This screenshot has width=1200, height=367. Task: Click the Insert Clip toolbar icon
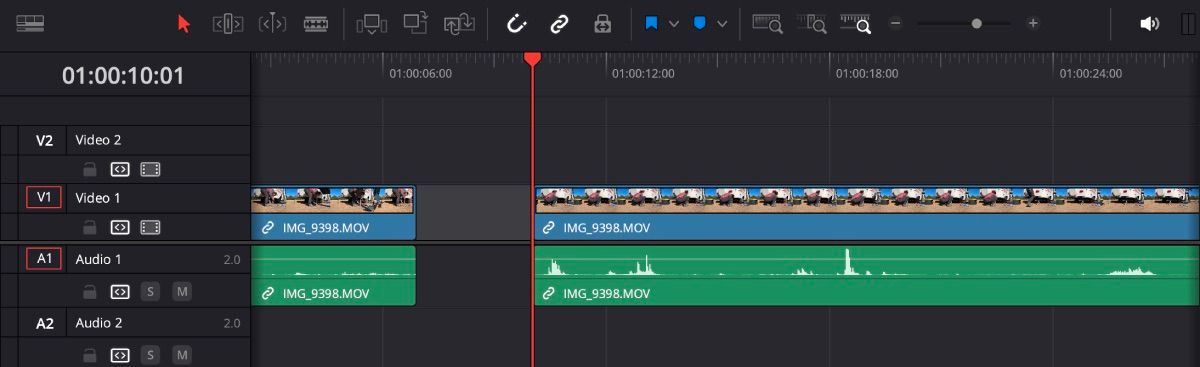click(372, 23)
